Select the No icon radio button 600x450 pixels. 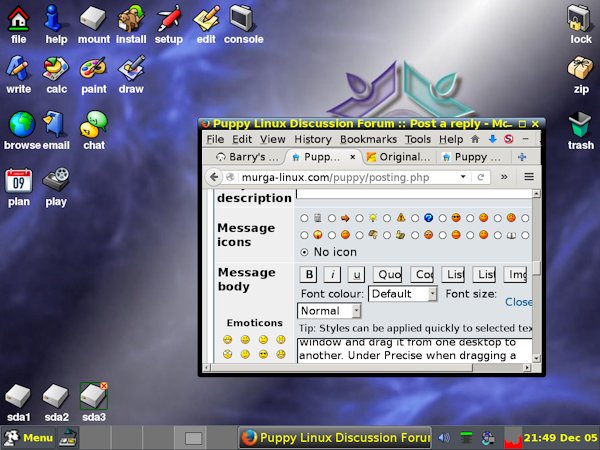(x=304, y=252)
